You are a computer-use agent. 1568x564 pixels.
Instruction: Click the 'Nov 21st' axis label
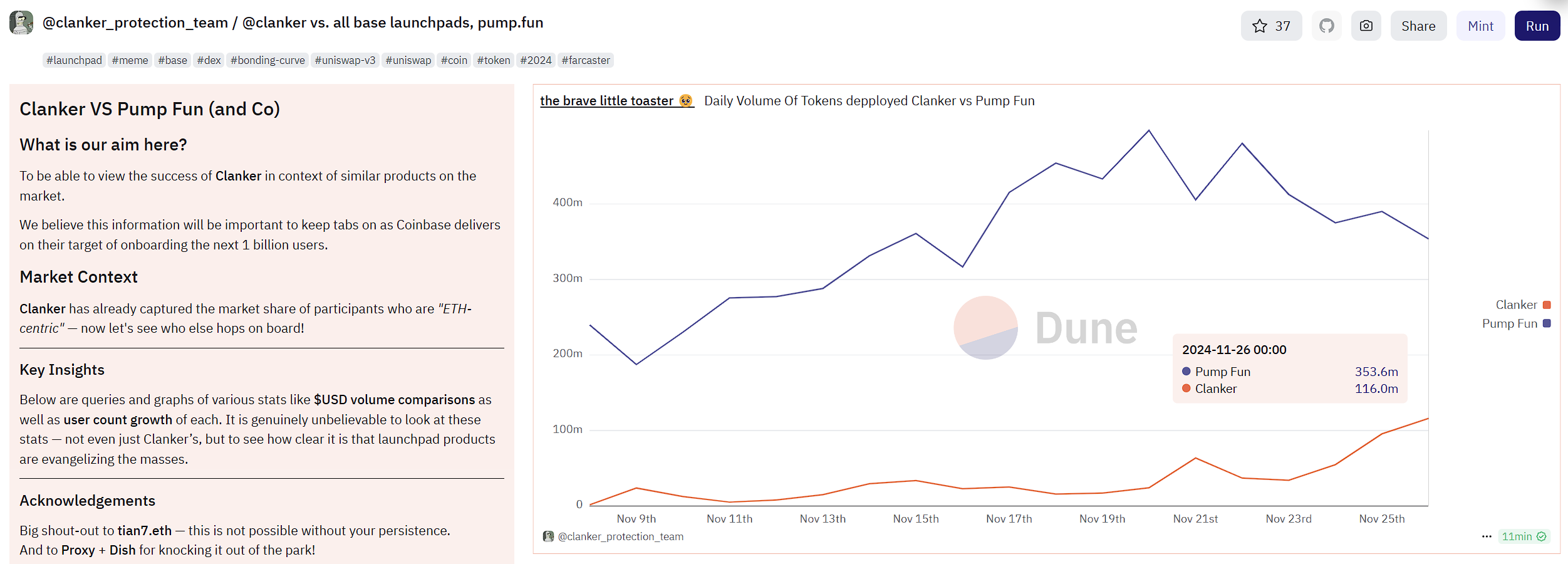click(x=1195, y=519)
